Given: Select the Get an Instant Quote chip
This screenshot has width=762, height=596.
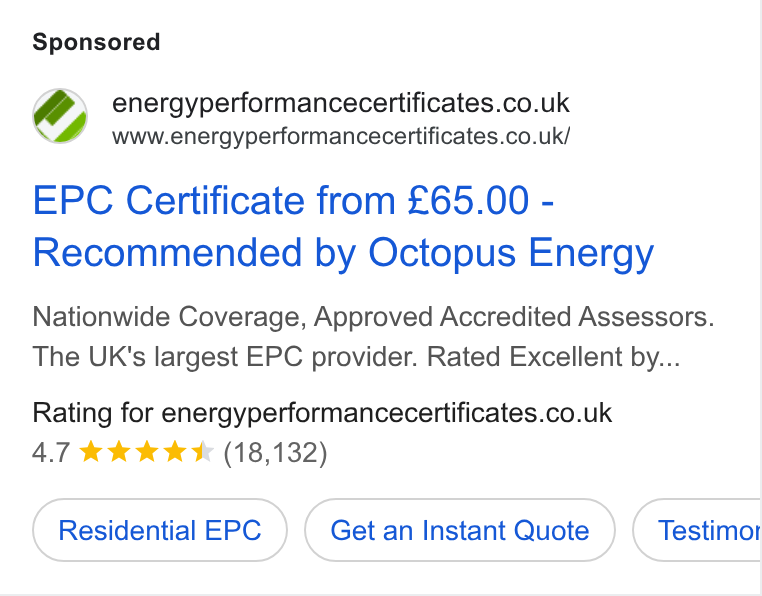Looking at the screenshot, I should coord(460,530).
